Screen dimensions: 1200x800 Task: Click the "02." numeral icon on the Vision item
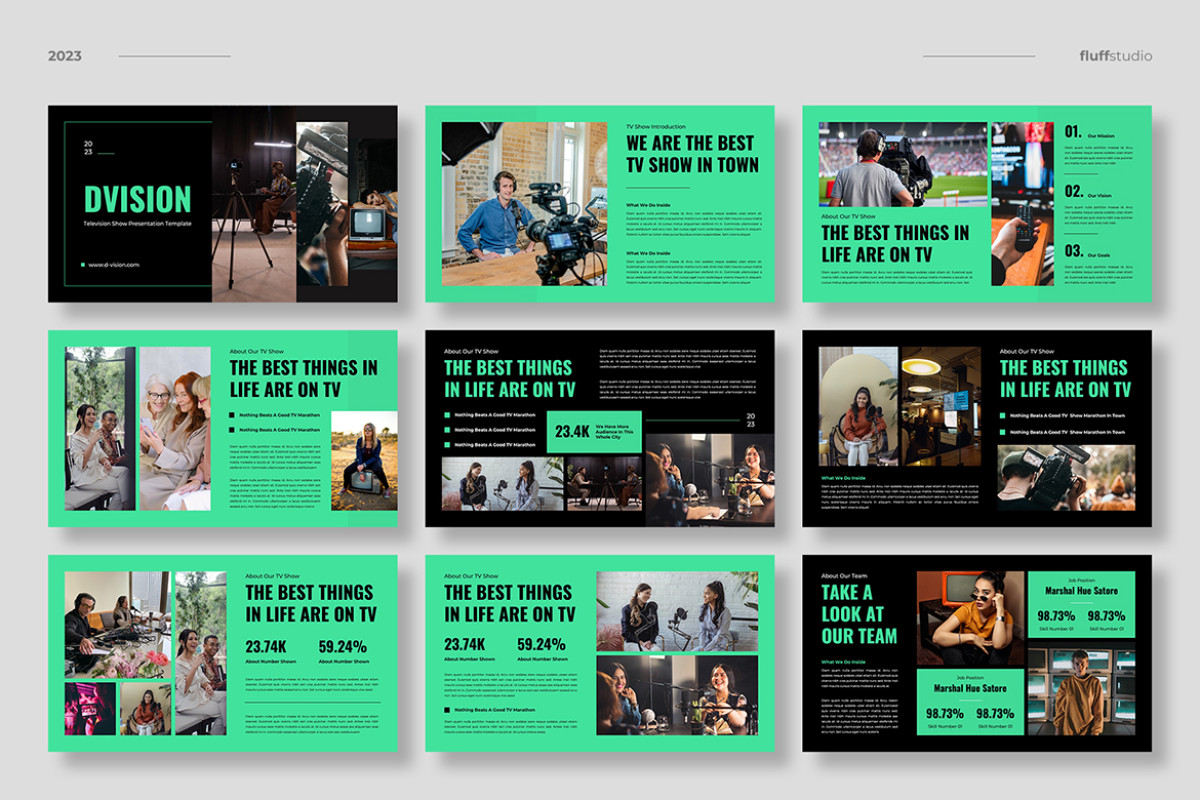coord(1072,191)
